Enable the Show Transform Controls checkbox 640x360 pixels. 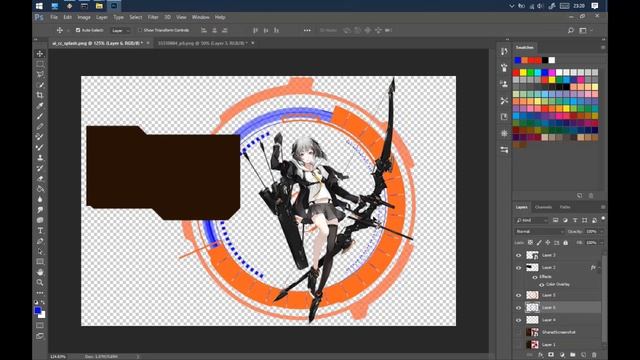[140, 30]
